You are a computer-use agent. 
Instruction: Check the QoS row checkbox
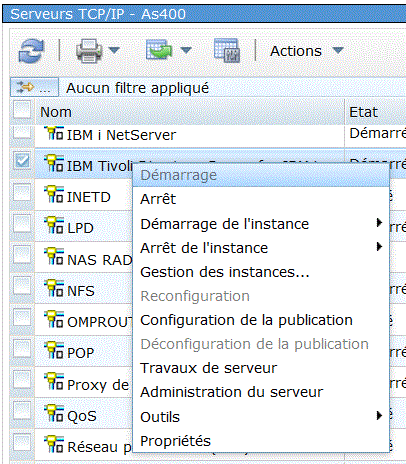(22, 411)
